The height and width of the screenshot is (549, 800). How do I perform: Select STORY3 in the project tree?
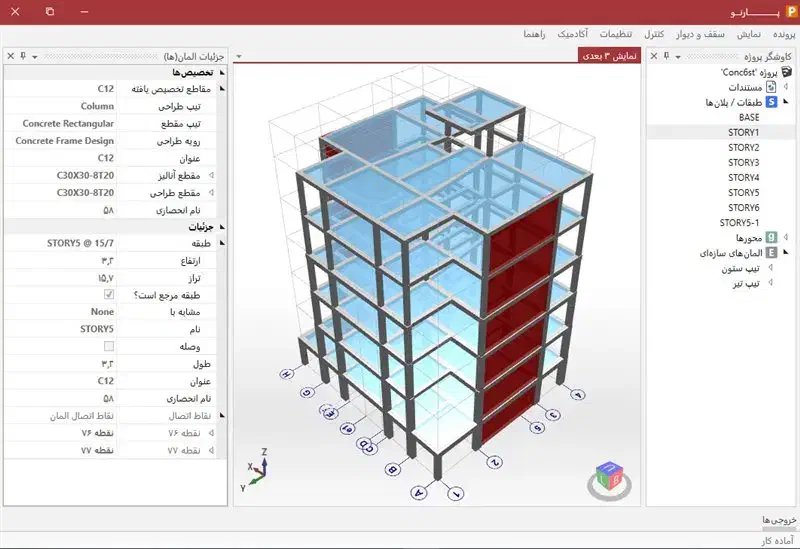coord(743,162)
